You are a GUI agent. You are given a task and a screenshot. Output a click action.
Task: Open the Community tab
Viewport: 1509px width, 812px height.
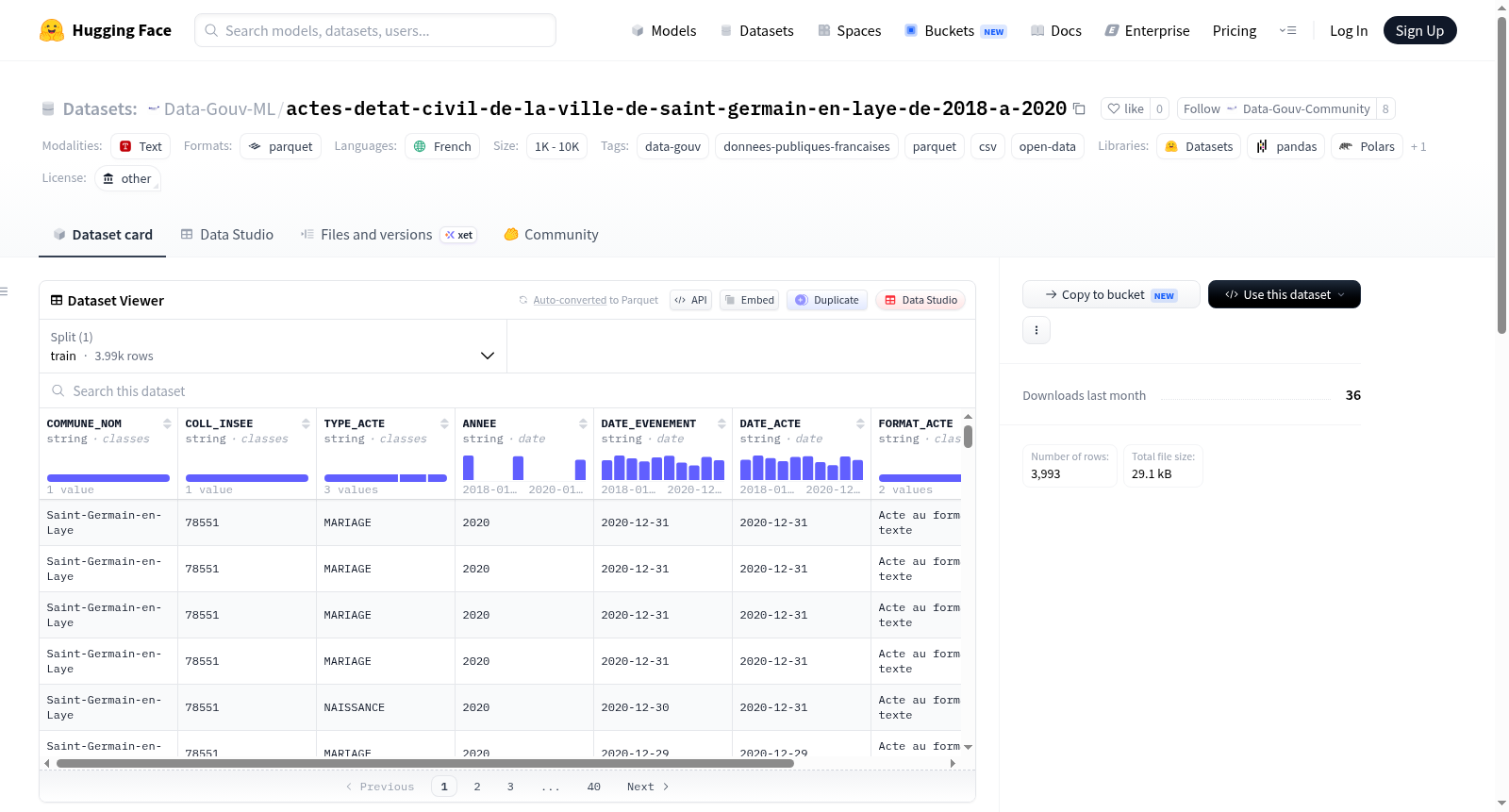(x=552, y=235)
